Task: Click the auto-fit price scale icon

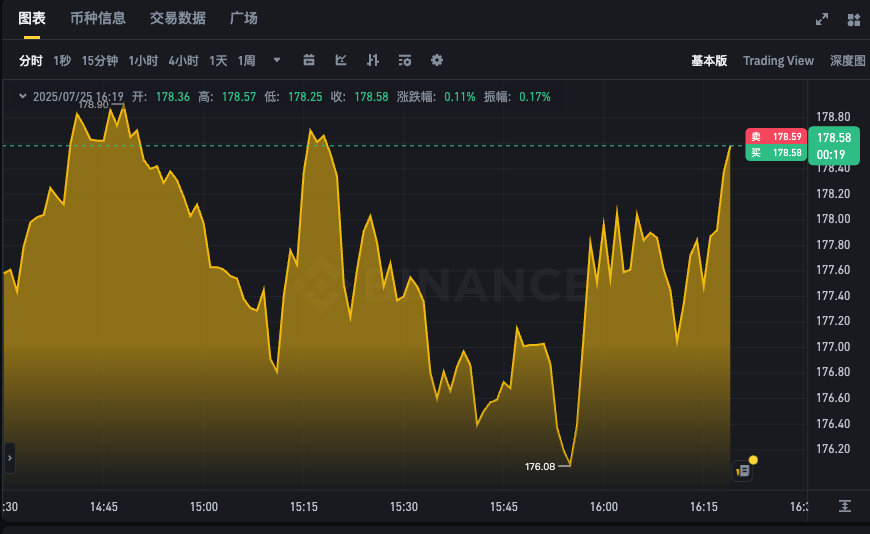Action: pos(845,507)
